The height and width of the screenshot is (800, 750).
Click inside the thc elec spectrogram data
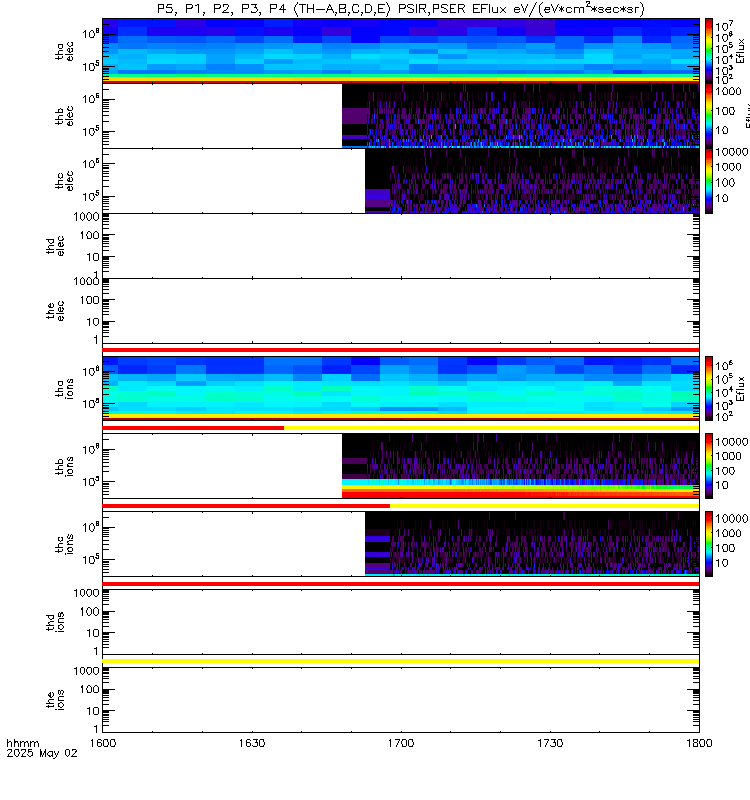click(x=532, y=181)
